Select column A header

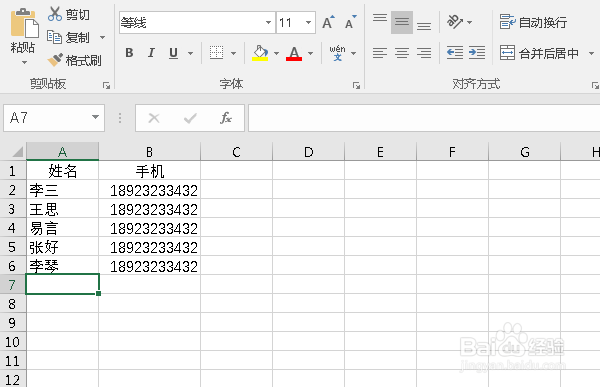click(x=63, y=152)
